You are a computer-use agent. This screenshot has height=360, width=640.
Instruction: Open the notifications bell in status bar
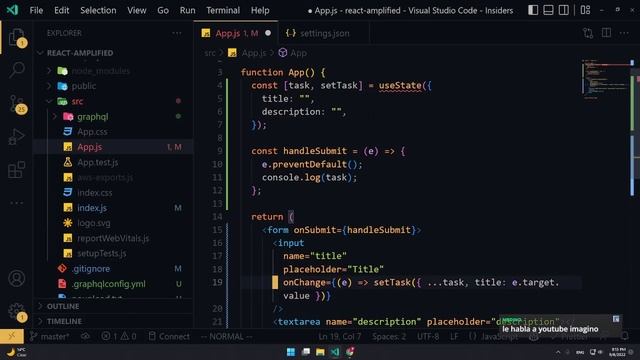(x=625, y=336)
